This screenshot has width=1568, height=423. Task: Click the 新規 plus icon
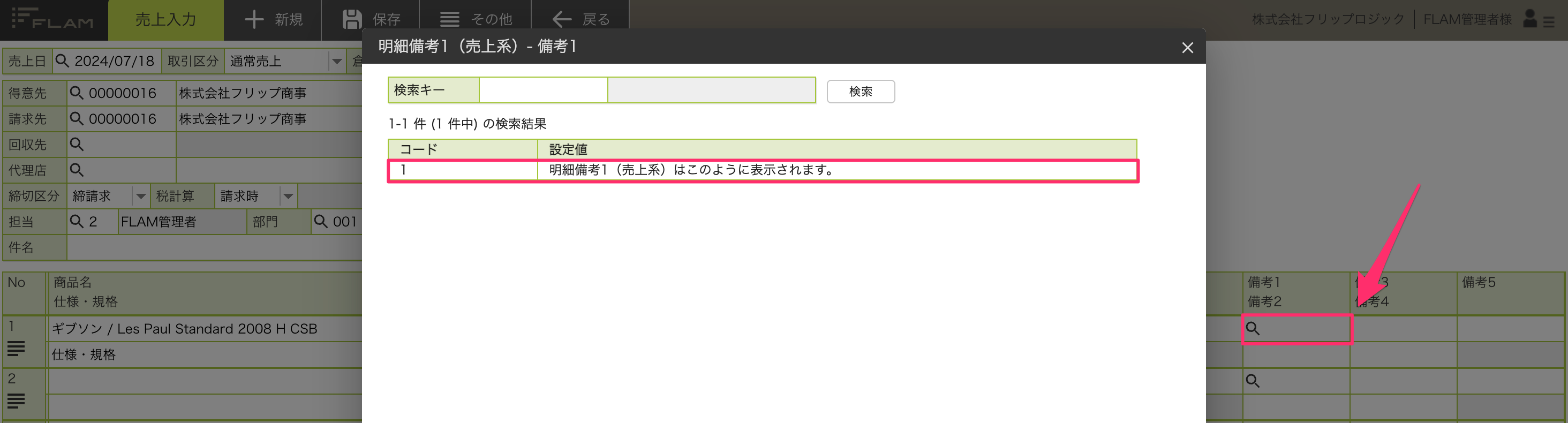coord(254,19)
